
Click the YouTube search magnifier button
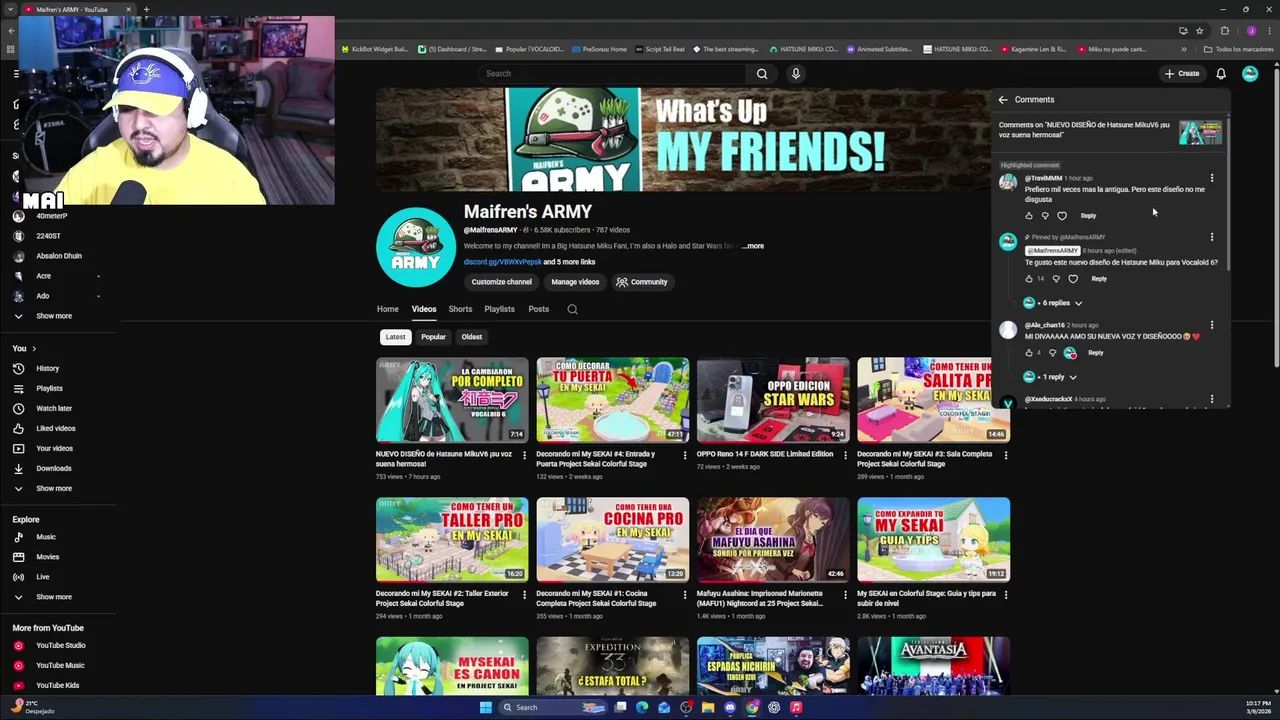click(x=762, y=73)
